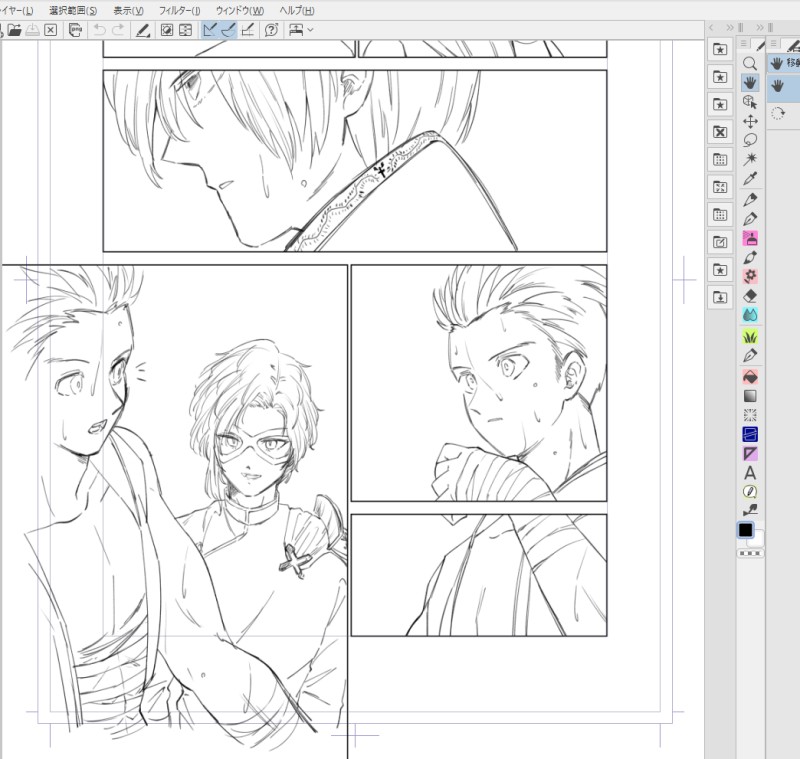Select the Eyedropper tool

749,179
